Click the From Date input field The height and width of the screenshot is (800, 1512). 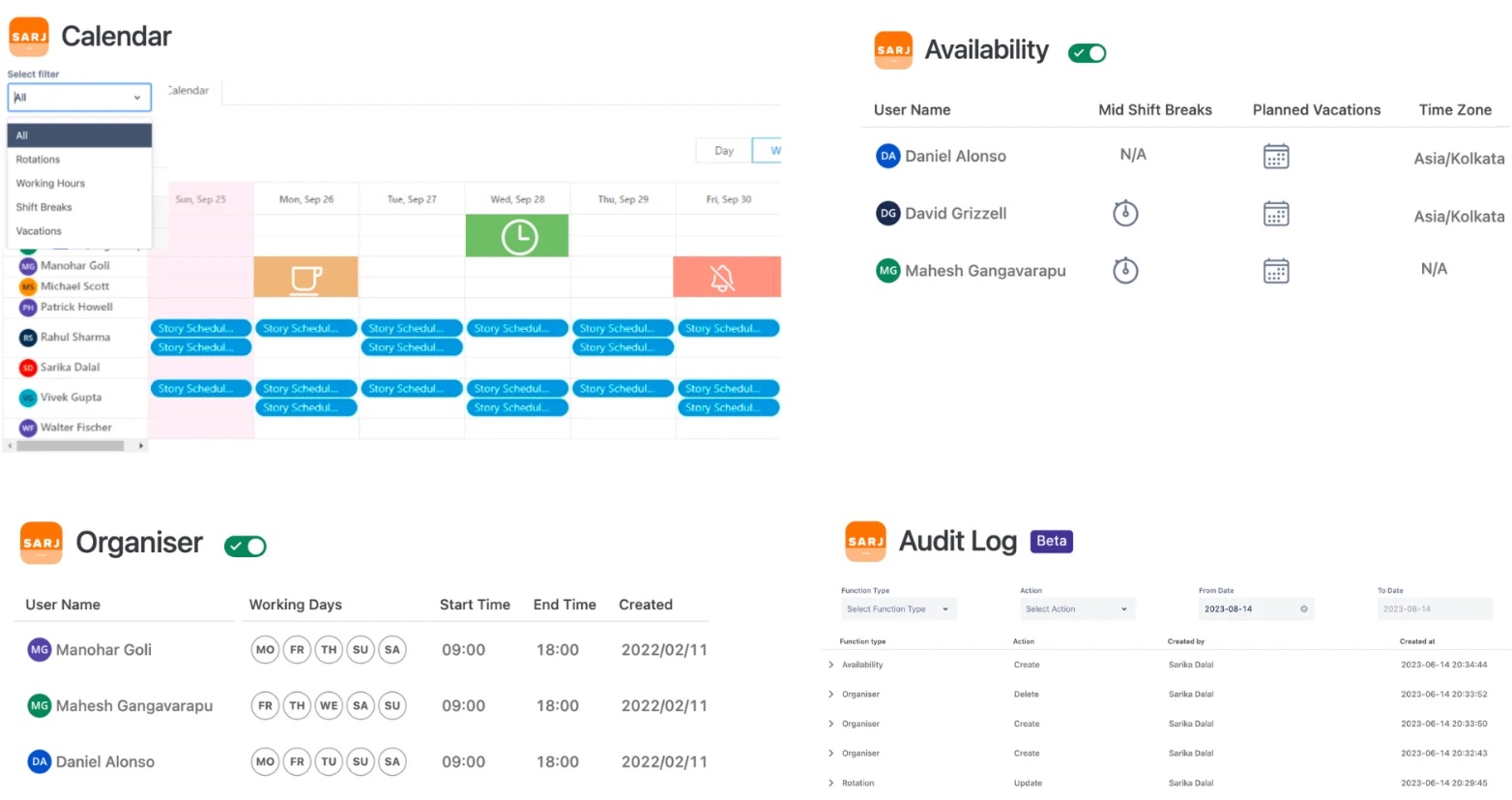tap(1256, 609)
